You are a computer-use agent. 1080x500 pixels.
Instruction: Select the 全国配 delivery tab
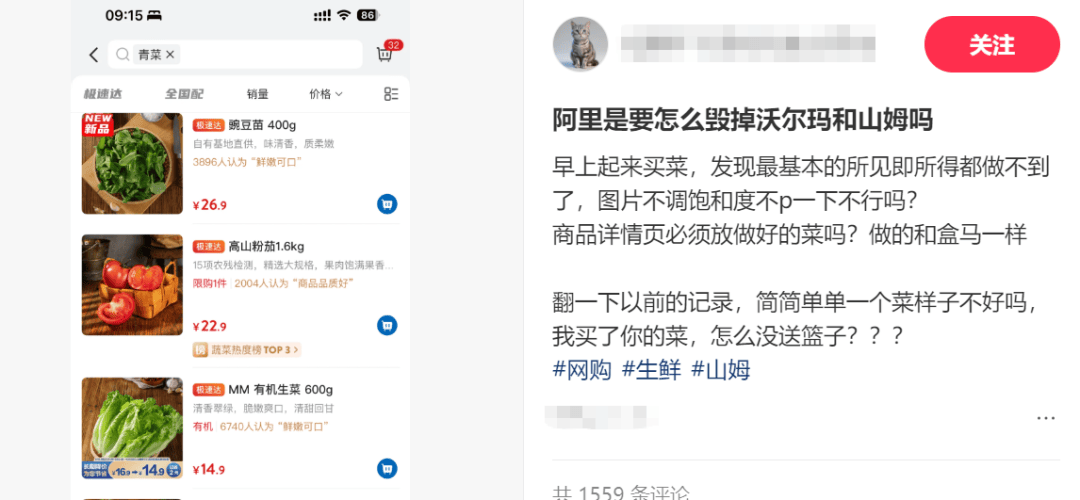184,94
